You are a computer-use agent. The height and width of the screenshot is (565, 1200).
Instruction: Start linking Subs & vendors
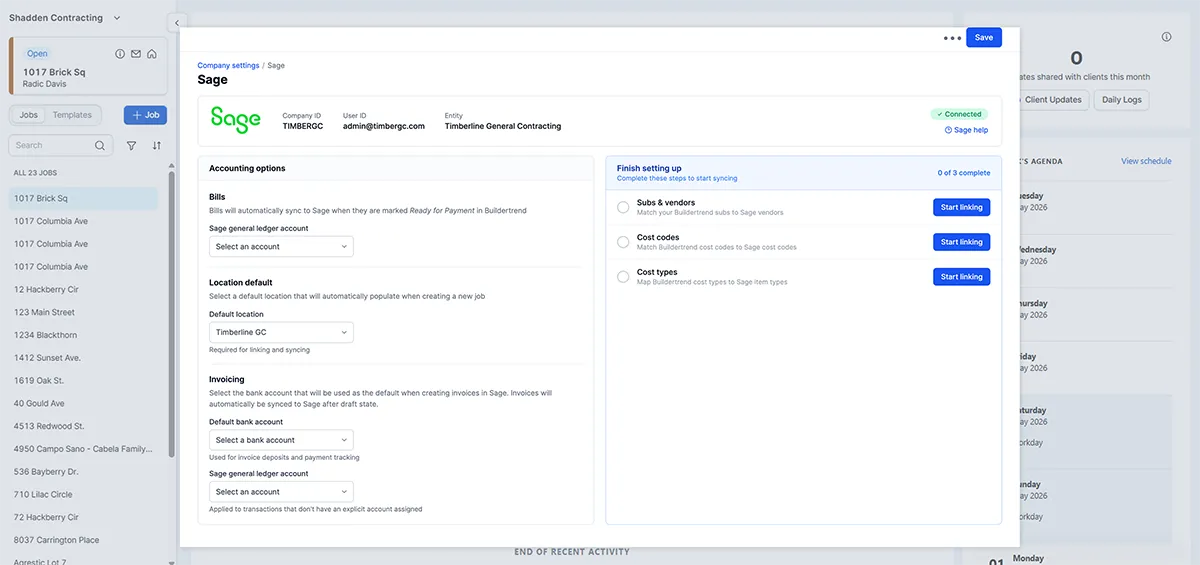pos(962,207)
